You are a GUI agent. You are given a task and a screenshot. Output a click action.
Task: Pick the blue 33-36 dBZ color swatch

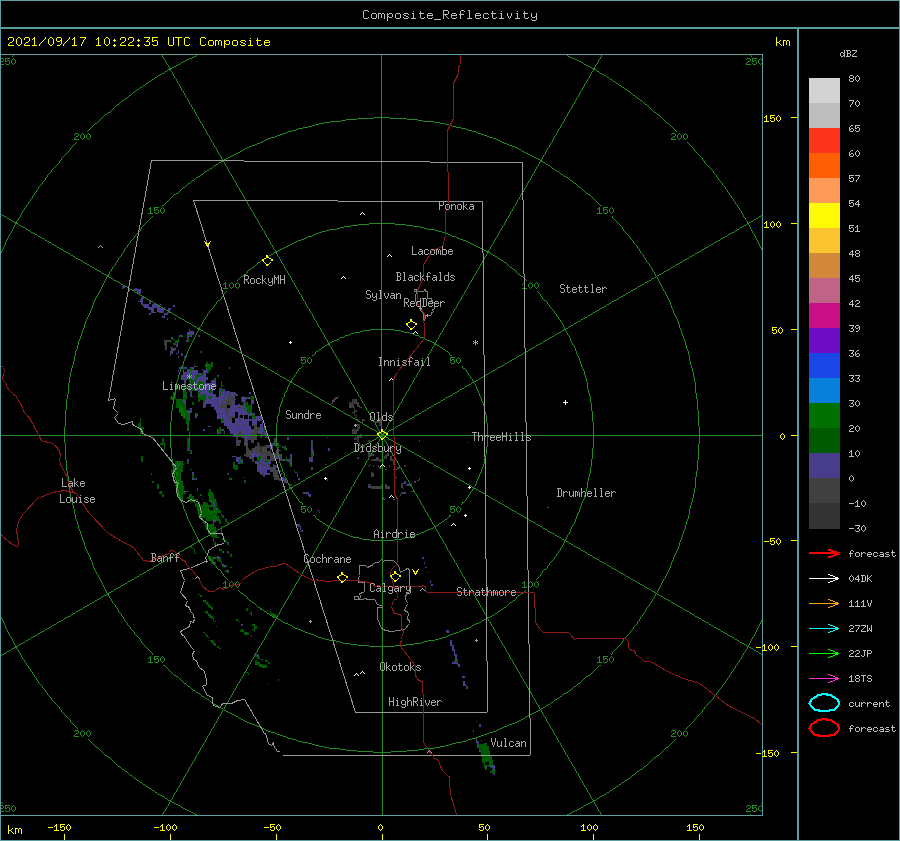[824, 366]
